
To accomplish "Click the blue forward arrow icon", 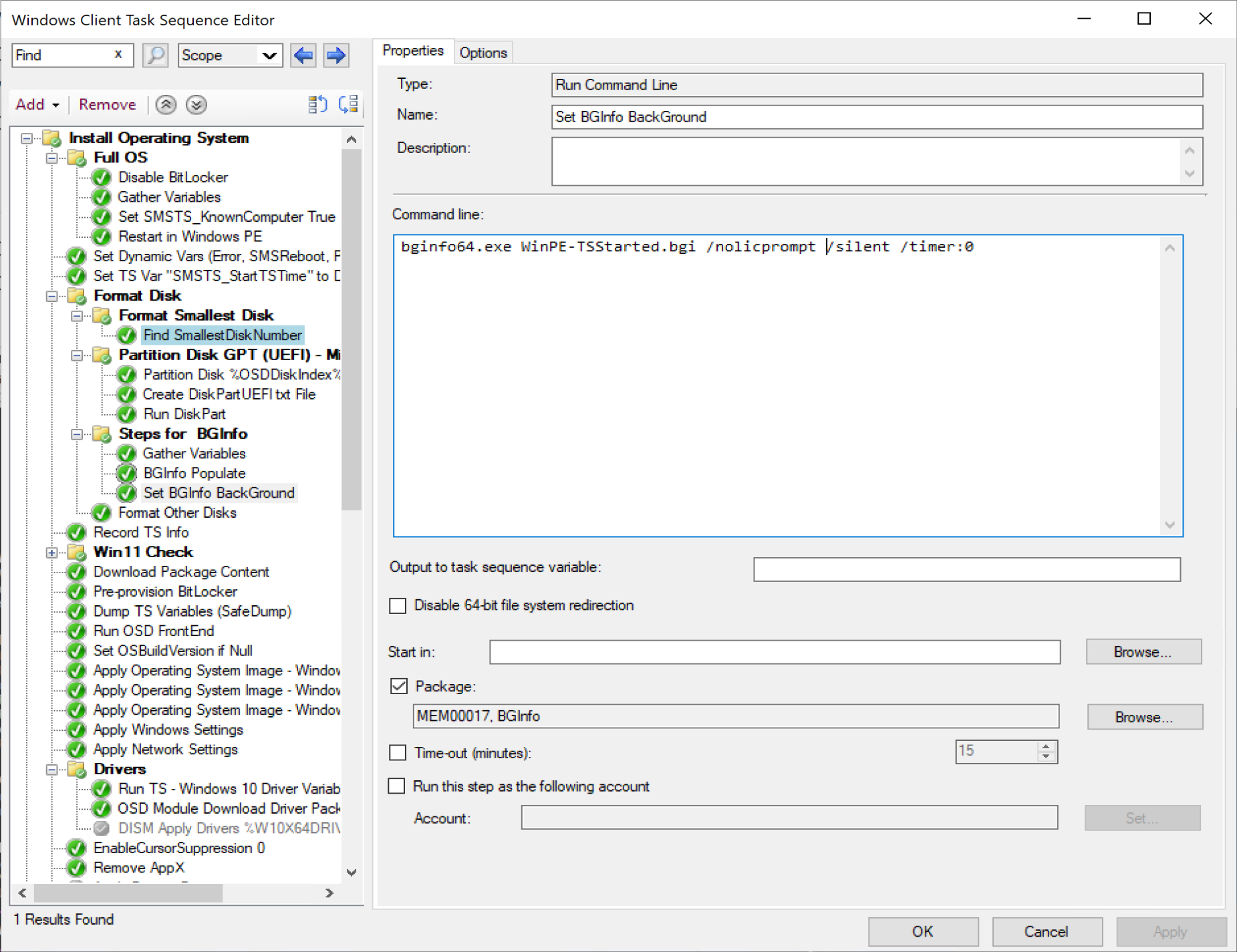I will coord(336,55).
